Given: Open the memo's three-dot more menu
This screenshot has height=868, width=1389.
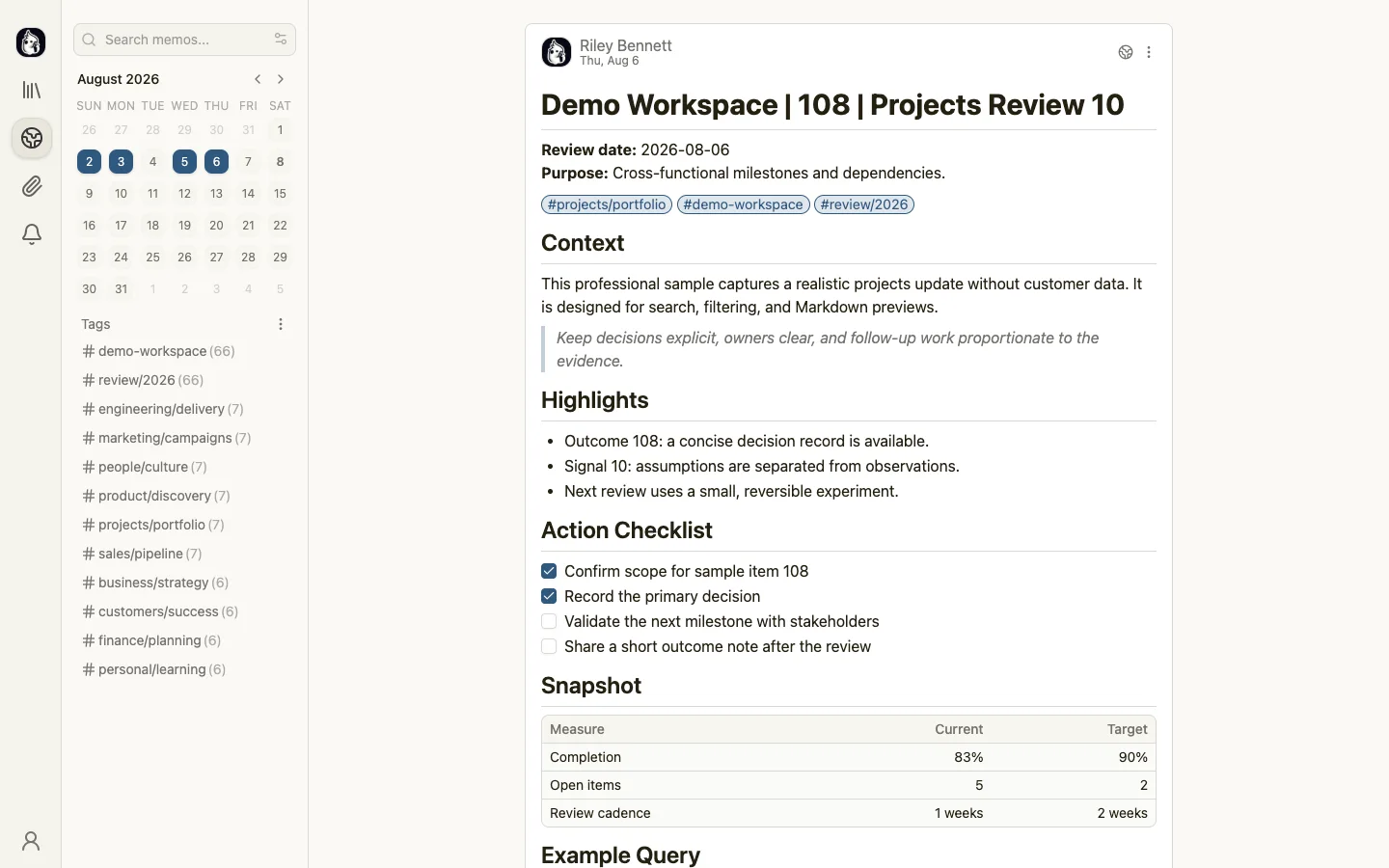Looking at the screenshot, I should [1149, 53].
